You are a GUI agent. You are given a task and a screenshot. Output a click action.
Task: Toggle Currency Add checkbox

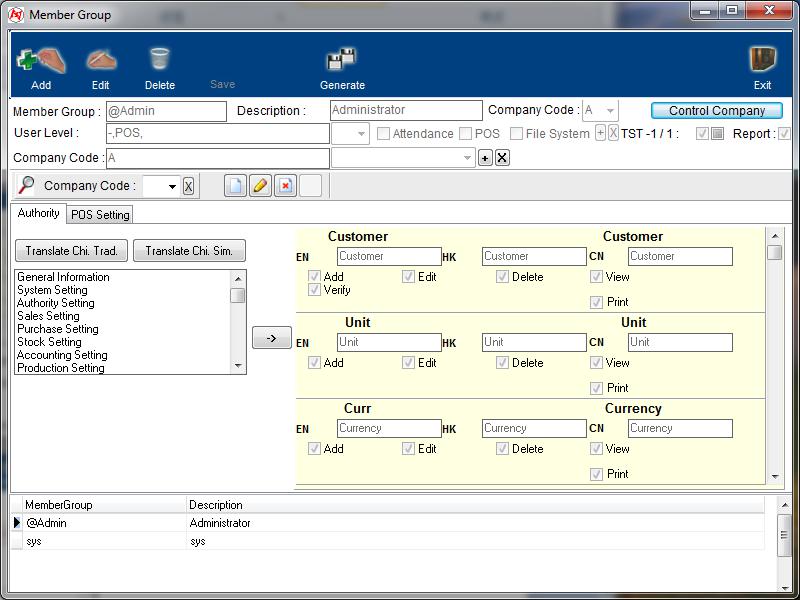314,448
